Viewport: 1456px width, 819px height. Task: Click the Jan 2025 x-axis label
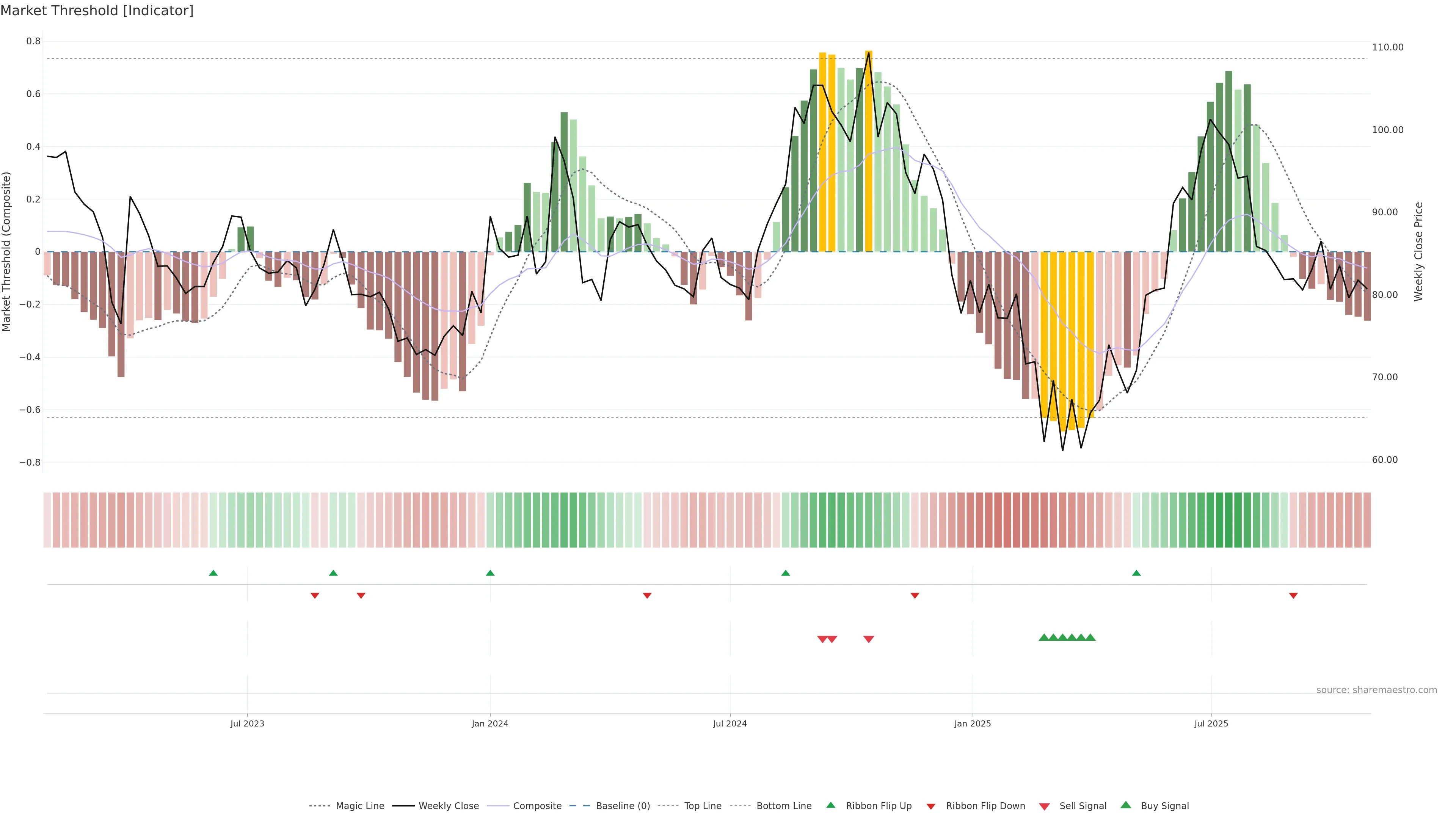(x=972, y=723)
